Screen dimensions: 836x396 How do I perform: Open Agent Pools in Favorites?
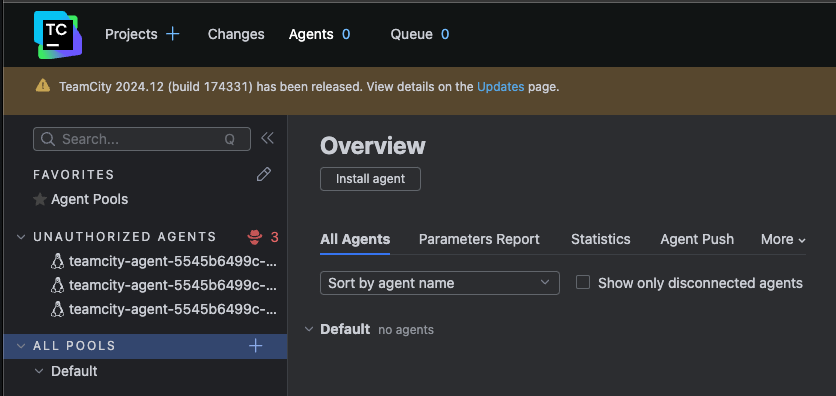click(x=90, y=199)
